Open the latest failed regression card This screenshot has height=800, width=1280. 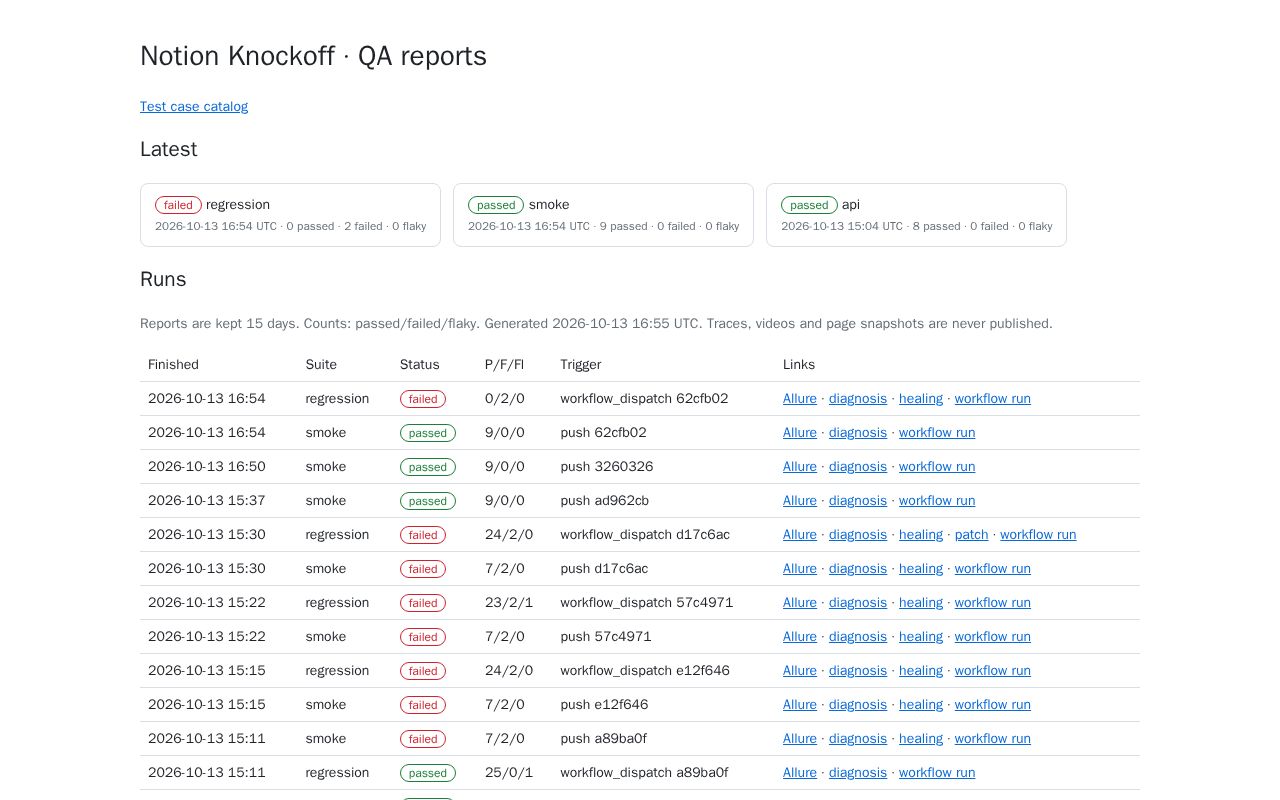click(290, 215)
